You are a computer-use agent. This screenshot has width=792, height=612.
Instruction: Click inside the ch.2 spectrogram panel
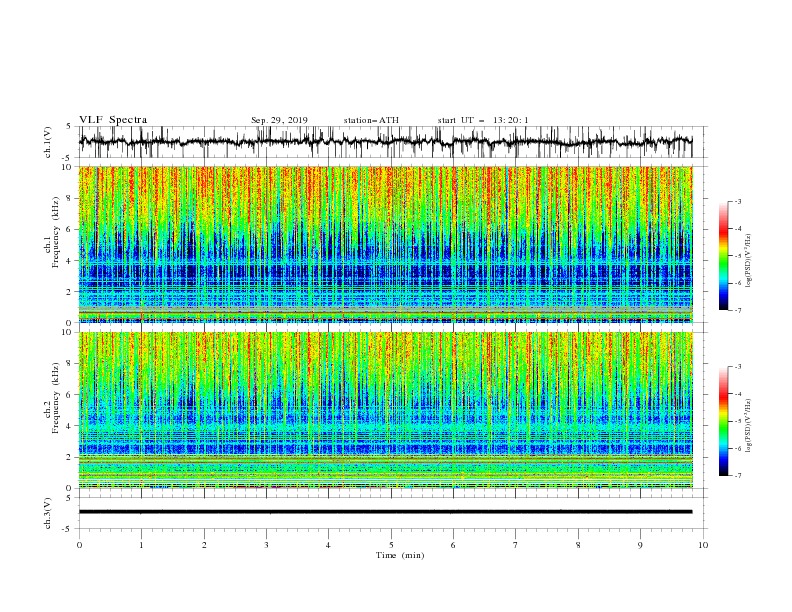coord(386,410)
